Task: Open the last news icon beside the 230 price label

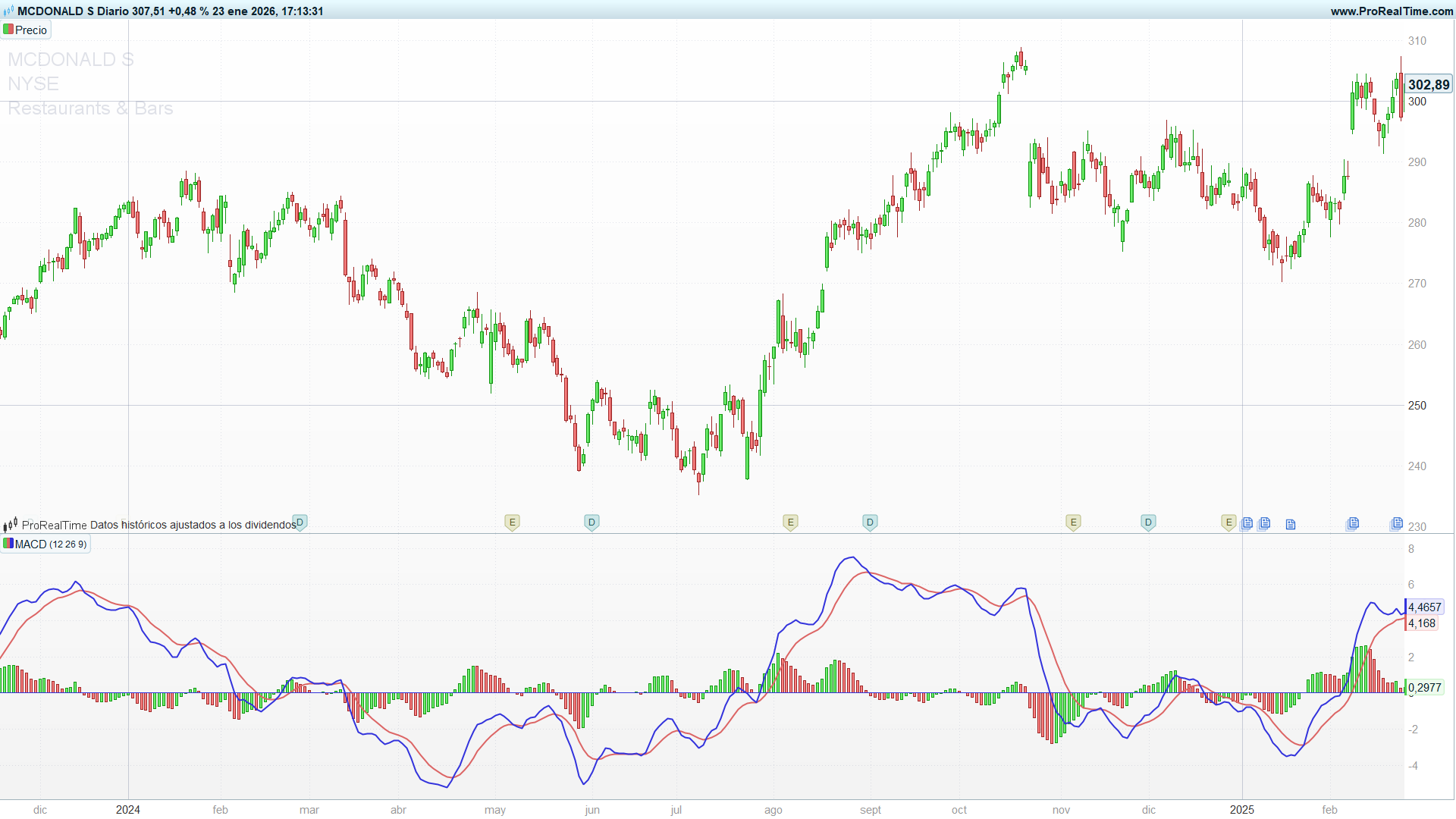Action: coord(1396,523)
